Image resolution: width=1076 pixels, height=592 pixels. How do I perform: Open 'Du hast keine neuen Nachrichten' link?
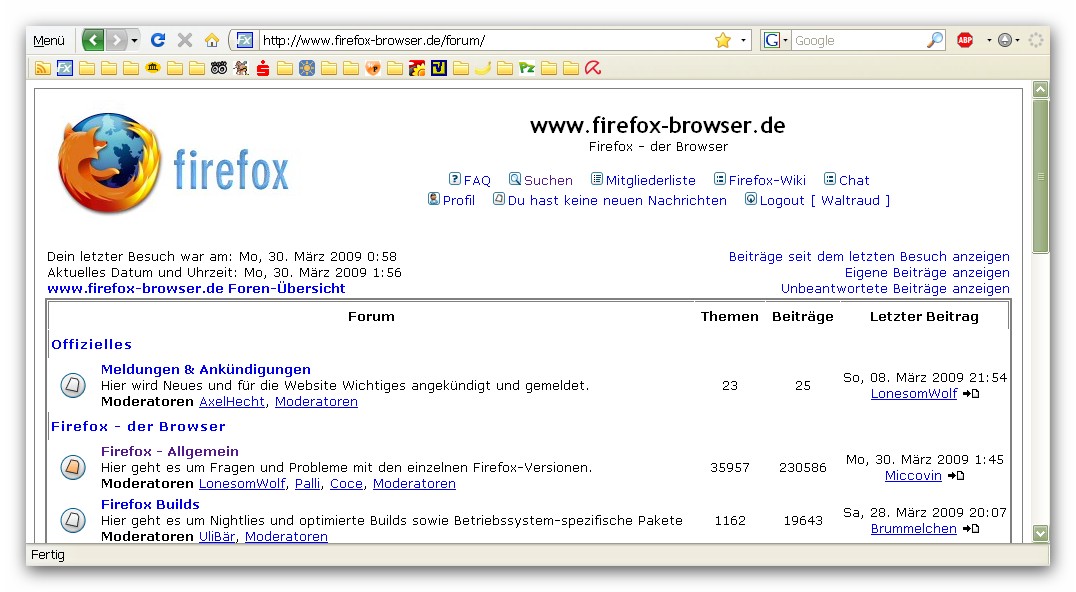(x=609, y=200)
